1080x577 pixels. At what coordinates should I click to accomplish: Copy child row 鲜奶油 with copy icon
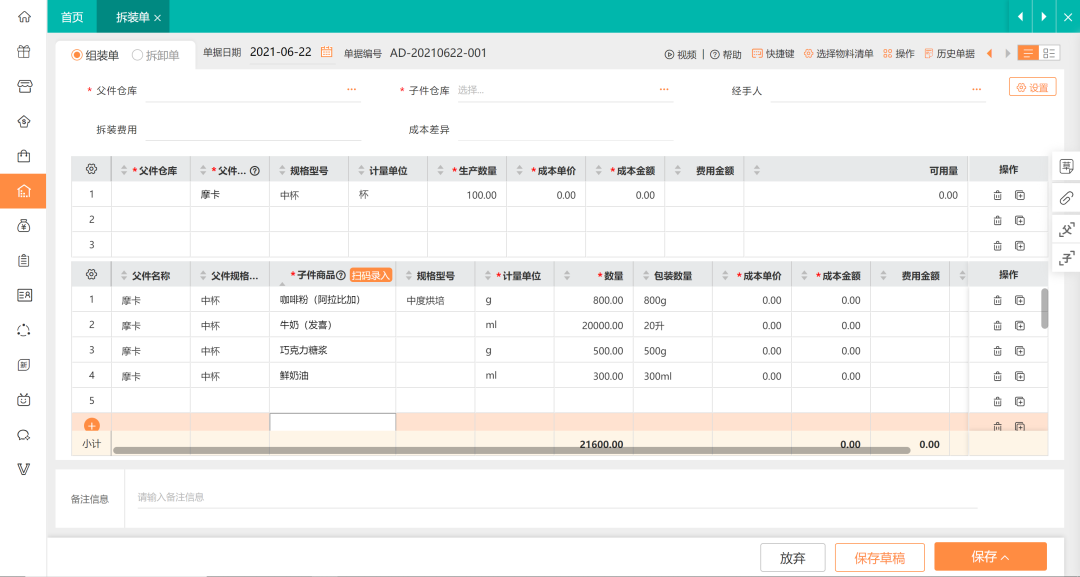(1020, 376)
